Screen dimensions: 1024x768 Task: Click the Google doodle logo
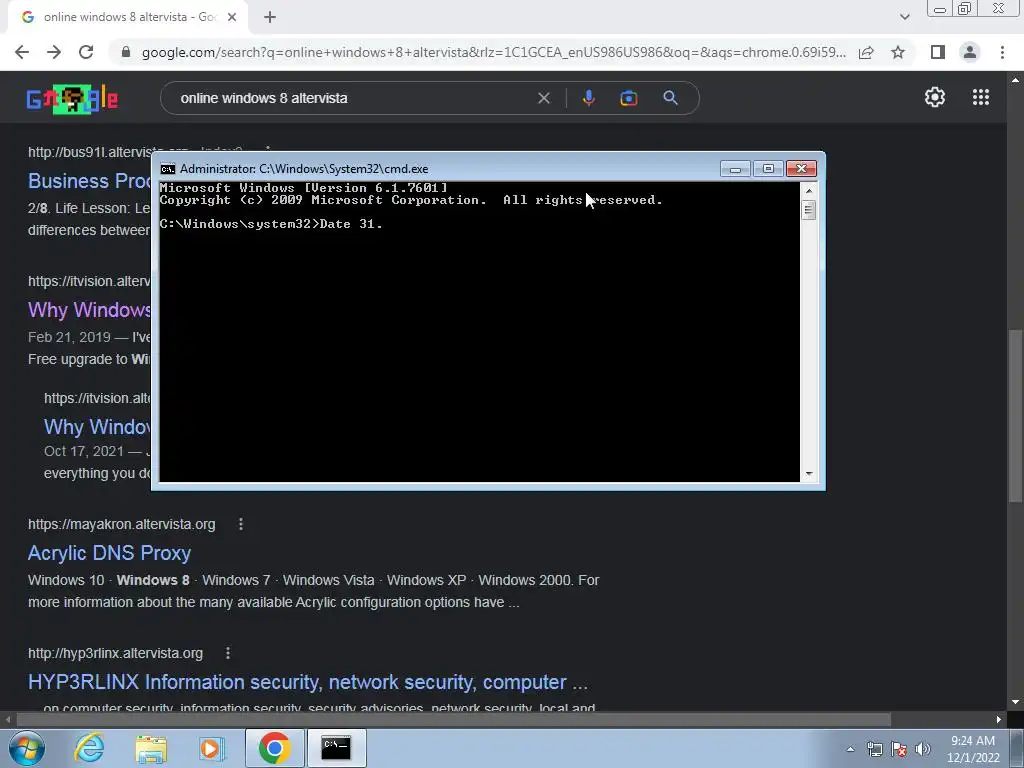(x=72, y=99)
